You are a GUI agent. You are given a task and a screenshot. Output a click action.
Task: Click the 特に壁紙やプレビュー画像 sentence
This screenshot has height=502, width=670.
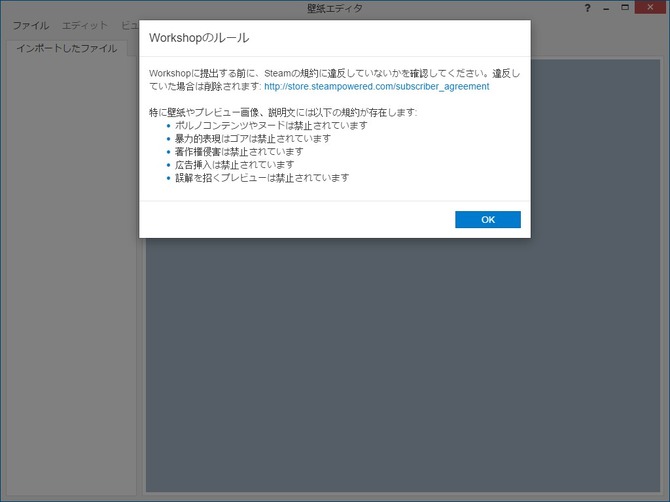pyautogui.click(x=283, y=112)
